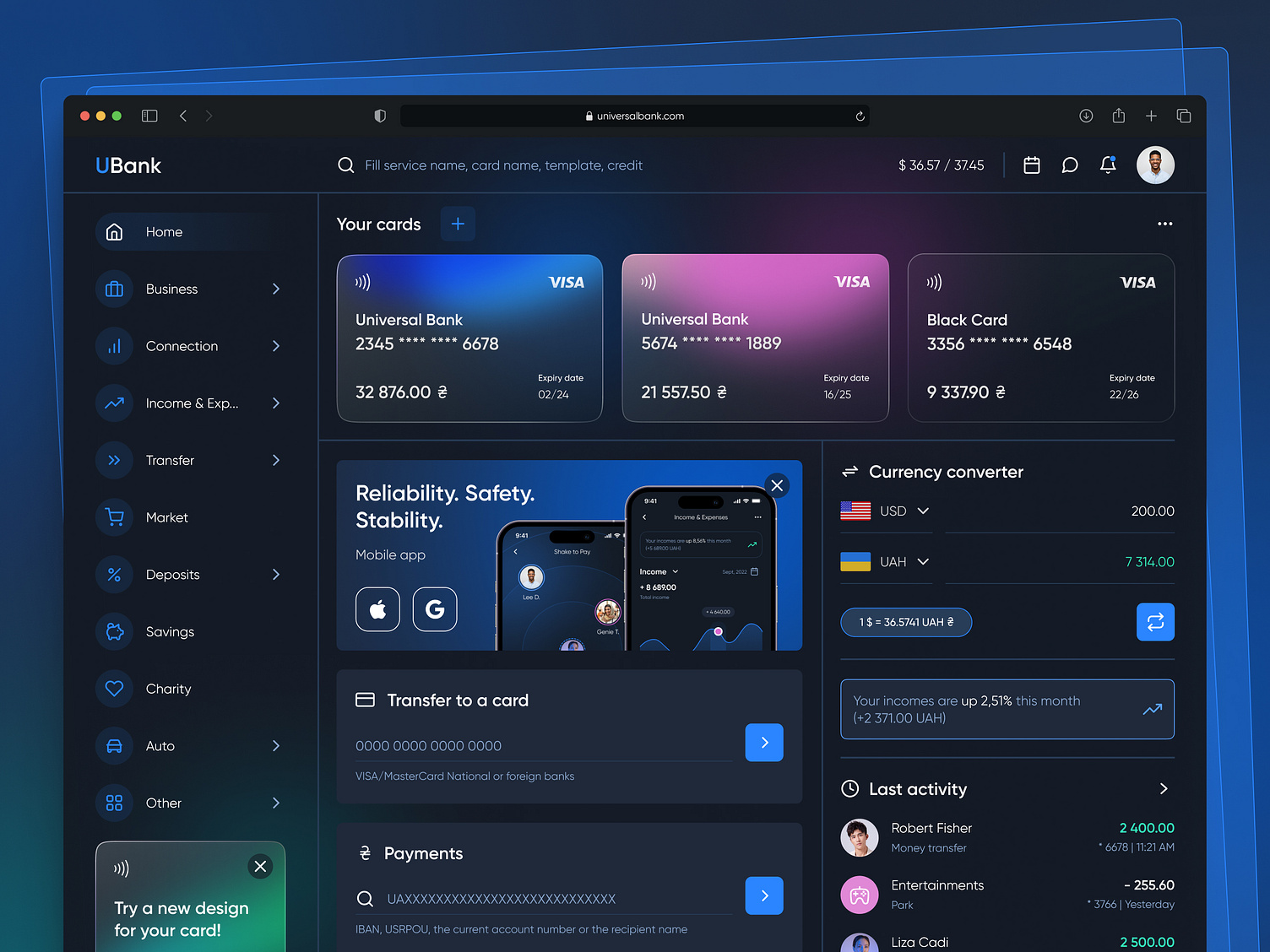The image size is (1270, 952).
Task: Open the notifications bell
Action: click(x=1109, y=165)
